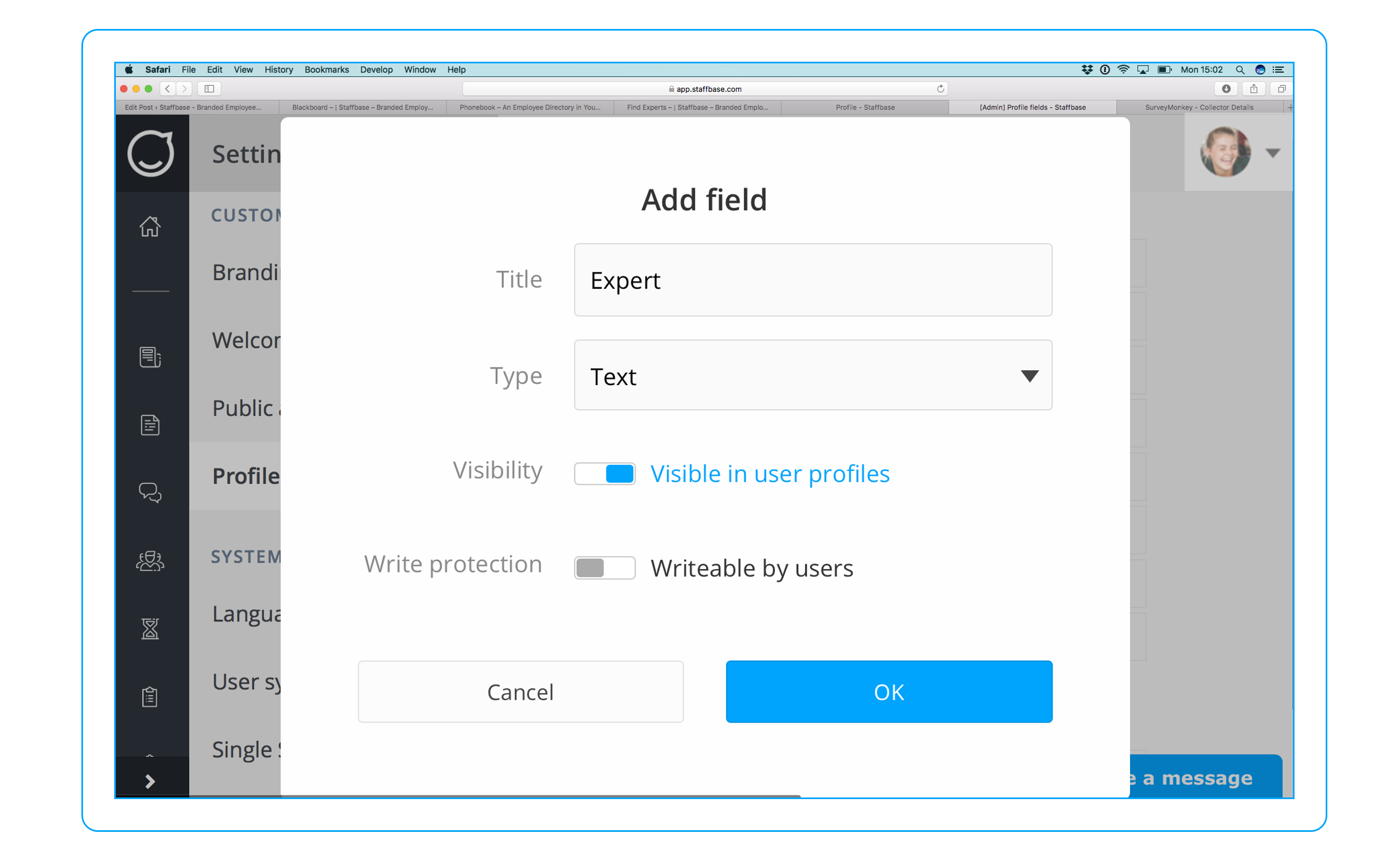Screen dimensions: 1400x857
Task: Open the Bookmarks menu in Safari
Action: (327, 69)
